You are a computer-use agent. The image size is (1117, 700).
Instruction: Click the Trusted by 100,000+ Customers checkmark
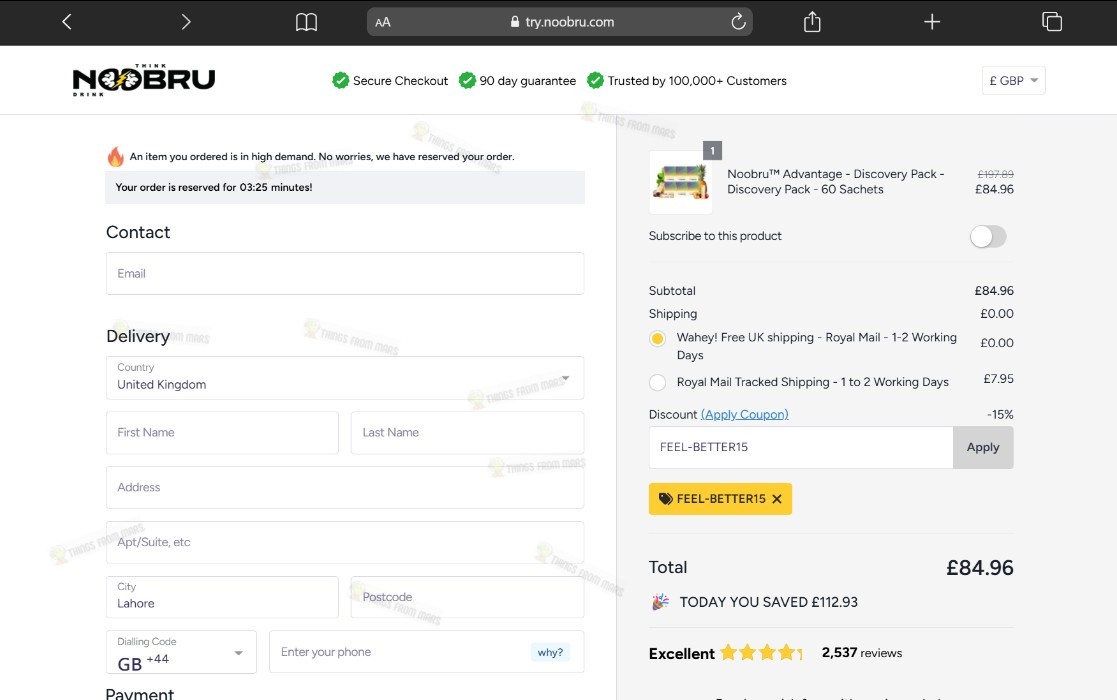click(595, 80)
